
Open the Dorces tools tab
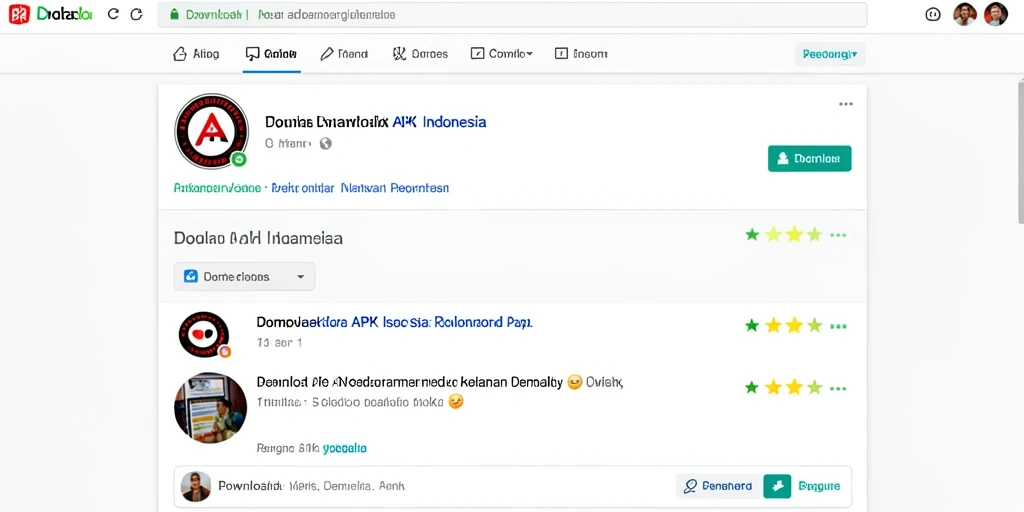(420, 54)
